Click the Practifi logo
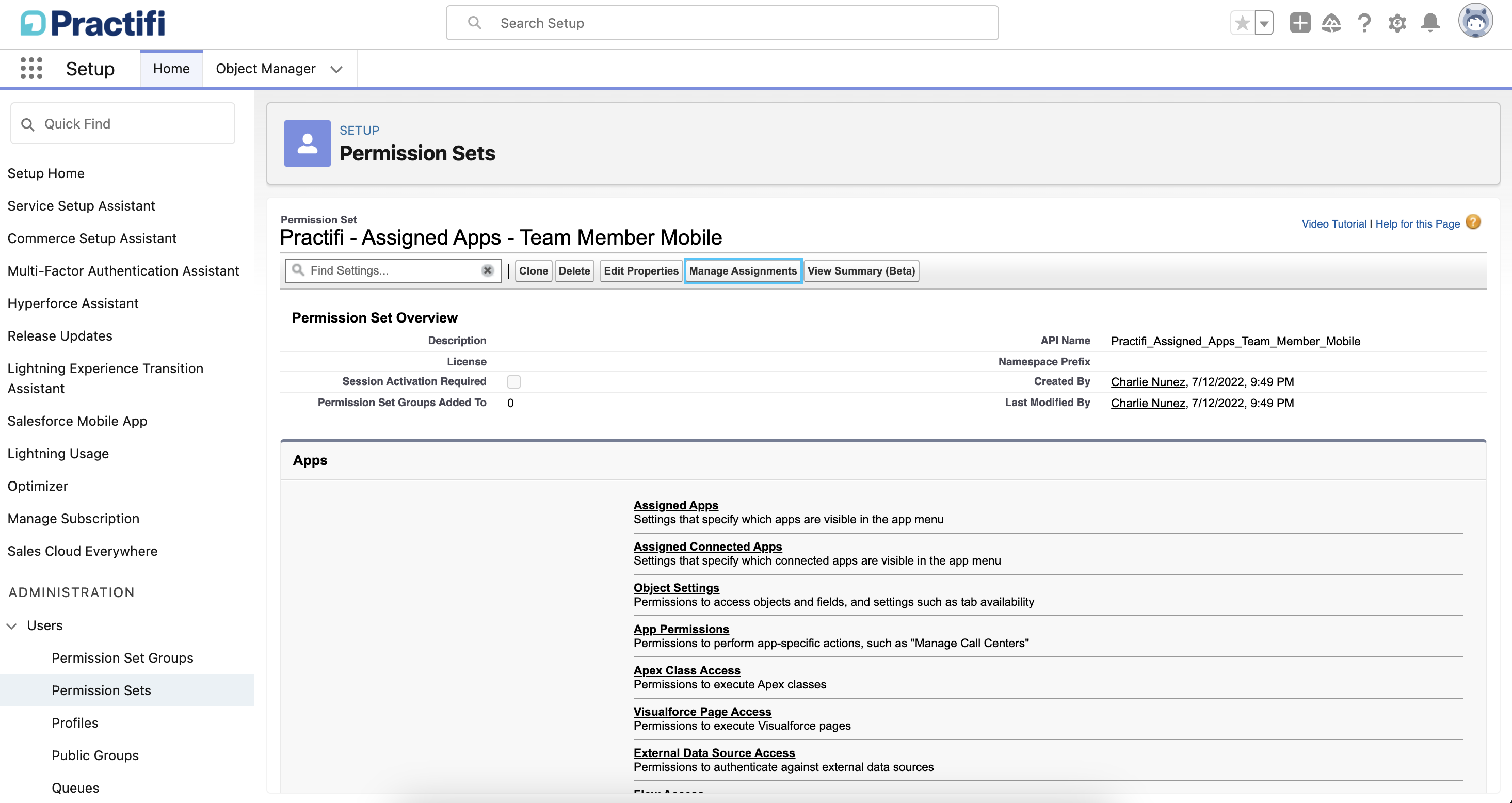Viewport: 1512px width, 803px height. pyautogui.click(x=93, y=23)
